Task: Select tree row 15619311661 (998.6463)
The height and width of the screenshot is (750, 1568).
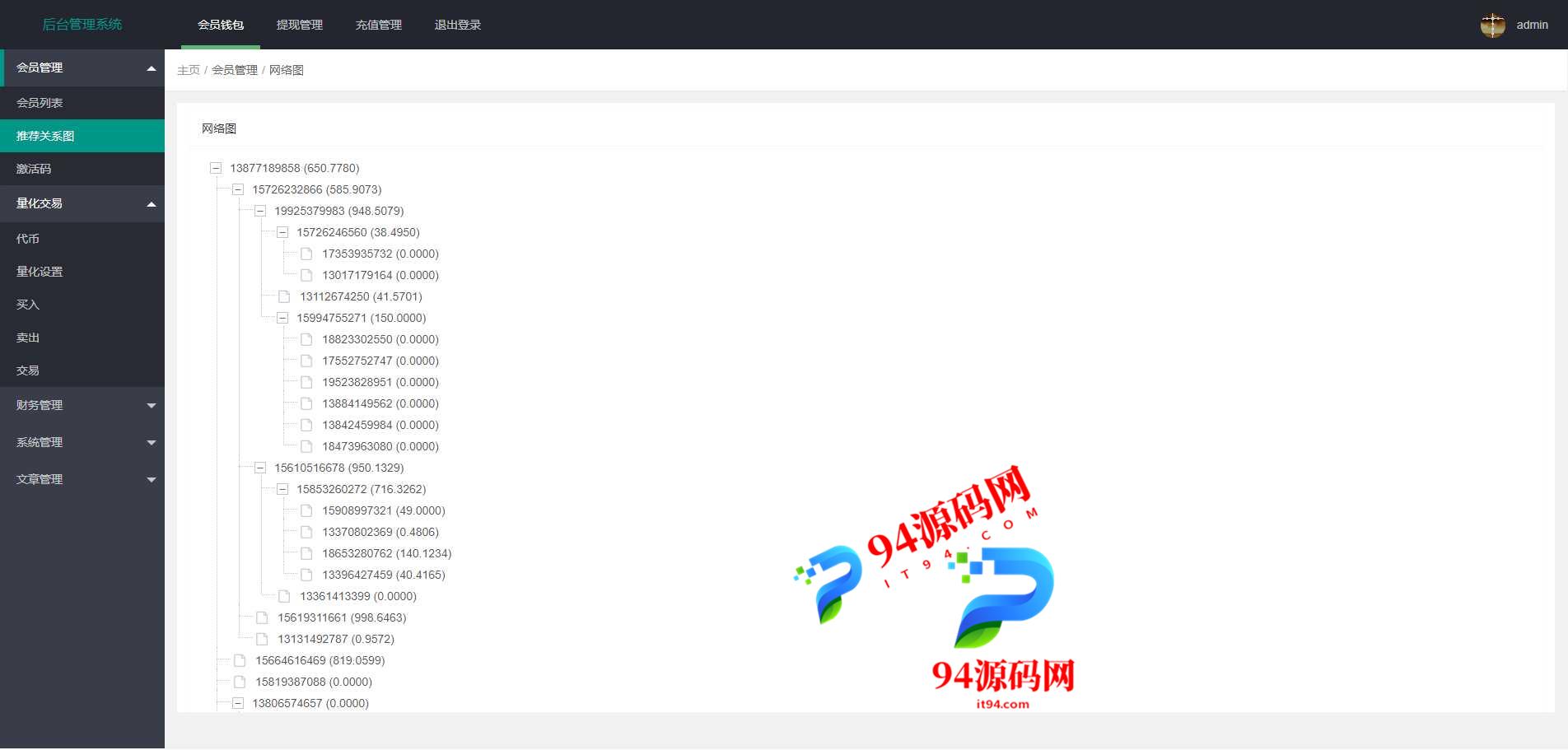Action: coord(342,617)
